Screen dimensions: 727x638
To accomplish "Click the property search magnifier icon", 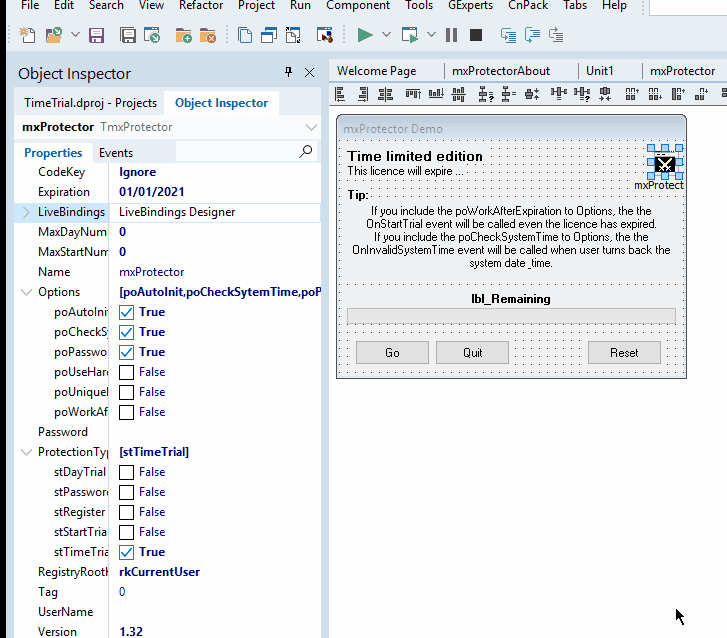I will click(306, 151).
